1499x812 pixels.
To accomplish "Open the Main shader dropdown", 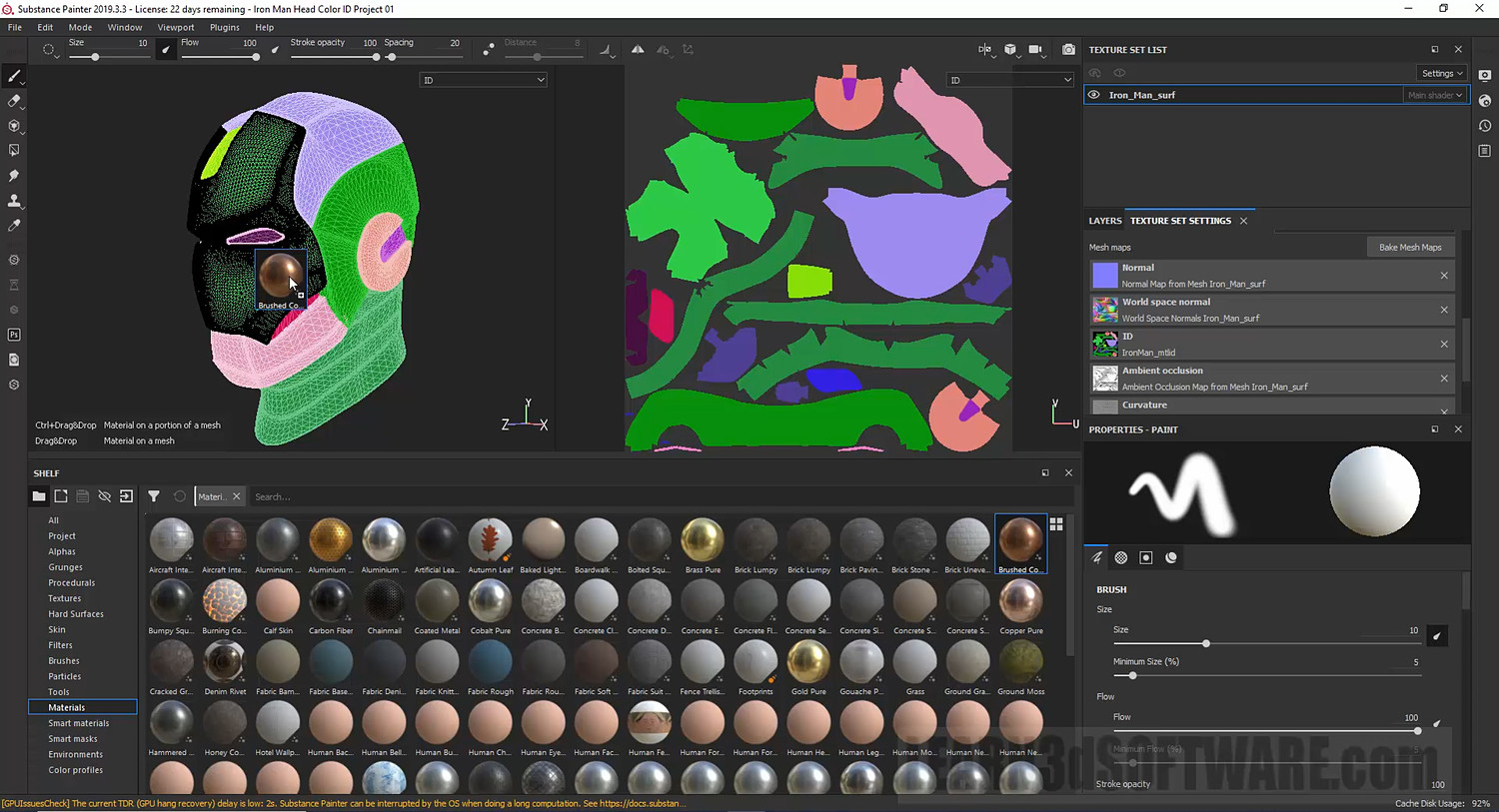I will click(x=1435, y=95).
